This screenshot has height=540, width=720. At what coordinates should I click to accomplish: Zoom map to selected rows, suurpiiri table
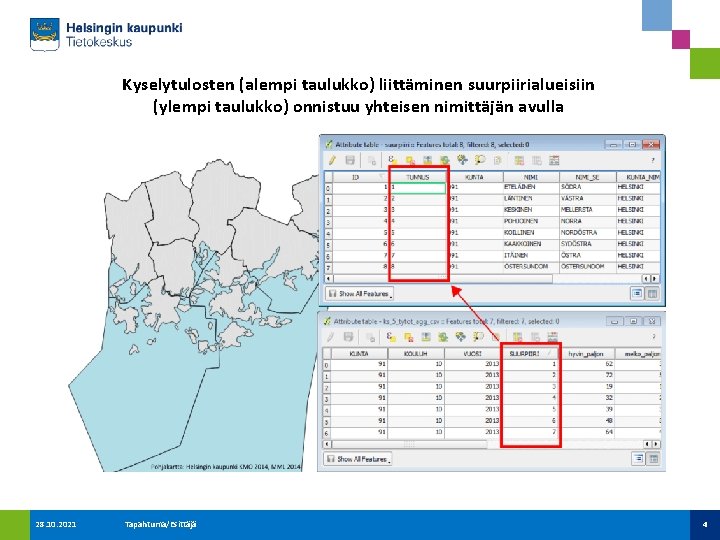(x=480, y=160)
